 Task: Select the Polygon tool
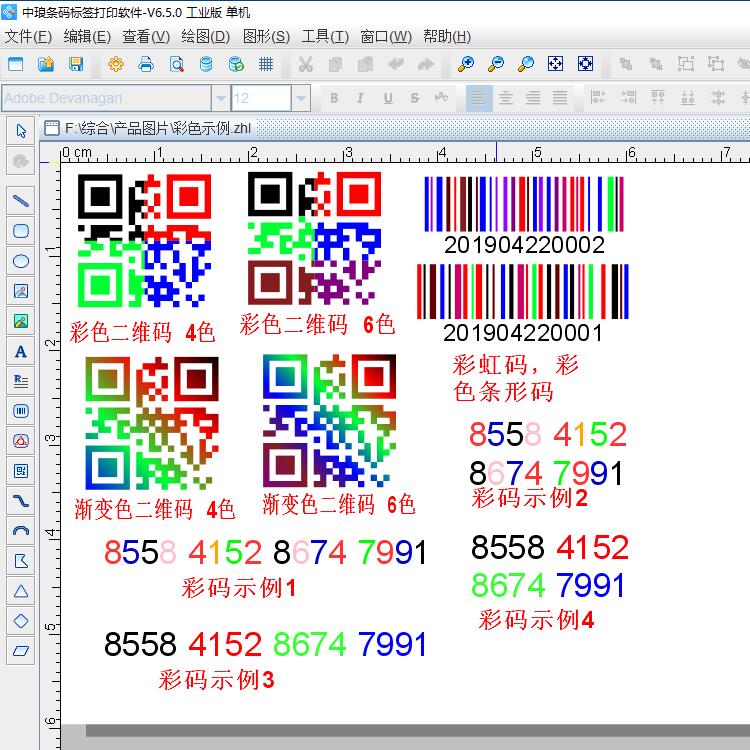(x=21, y=561)
